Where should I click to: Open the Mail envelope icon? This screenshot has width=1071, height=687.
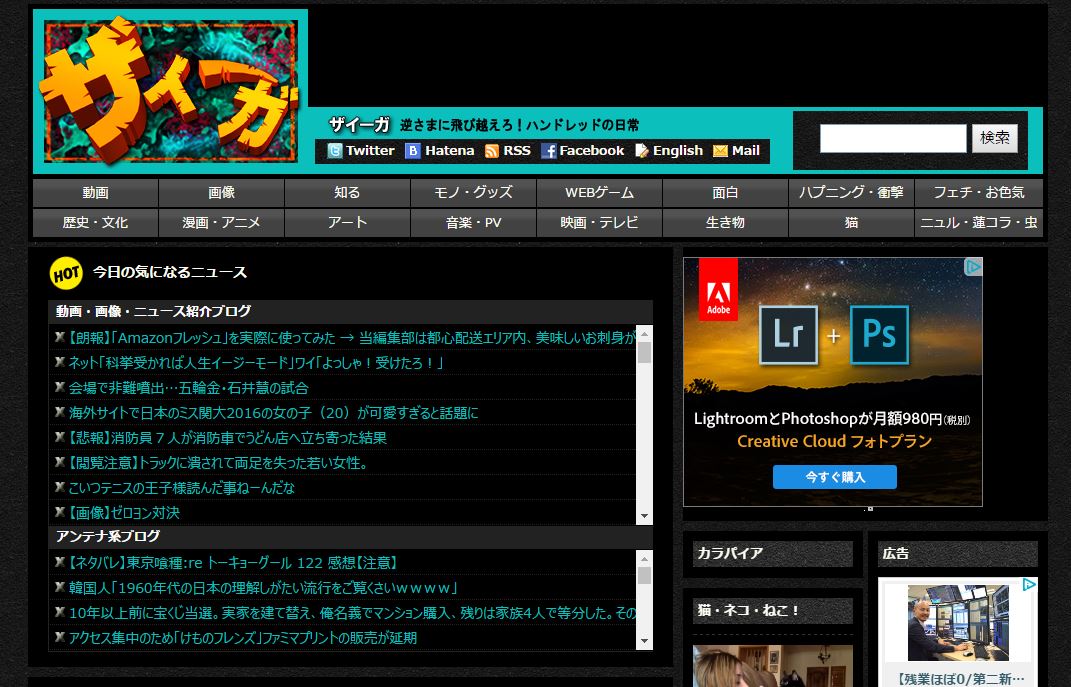pos(720,151)
